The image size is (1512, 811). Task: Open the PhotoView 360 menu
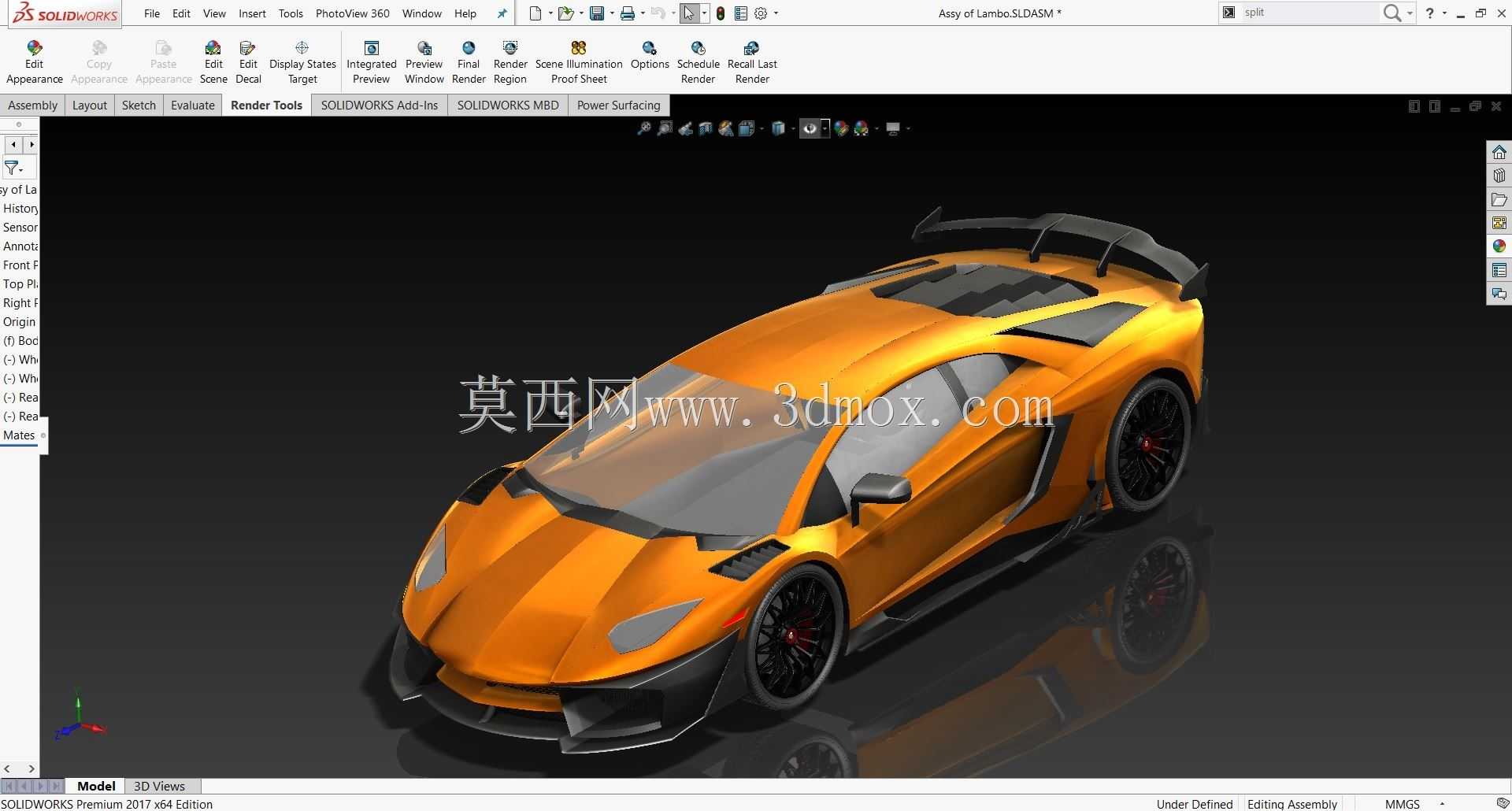click(353, 13)
